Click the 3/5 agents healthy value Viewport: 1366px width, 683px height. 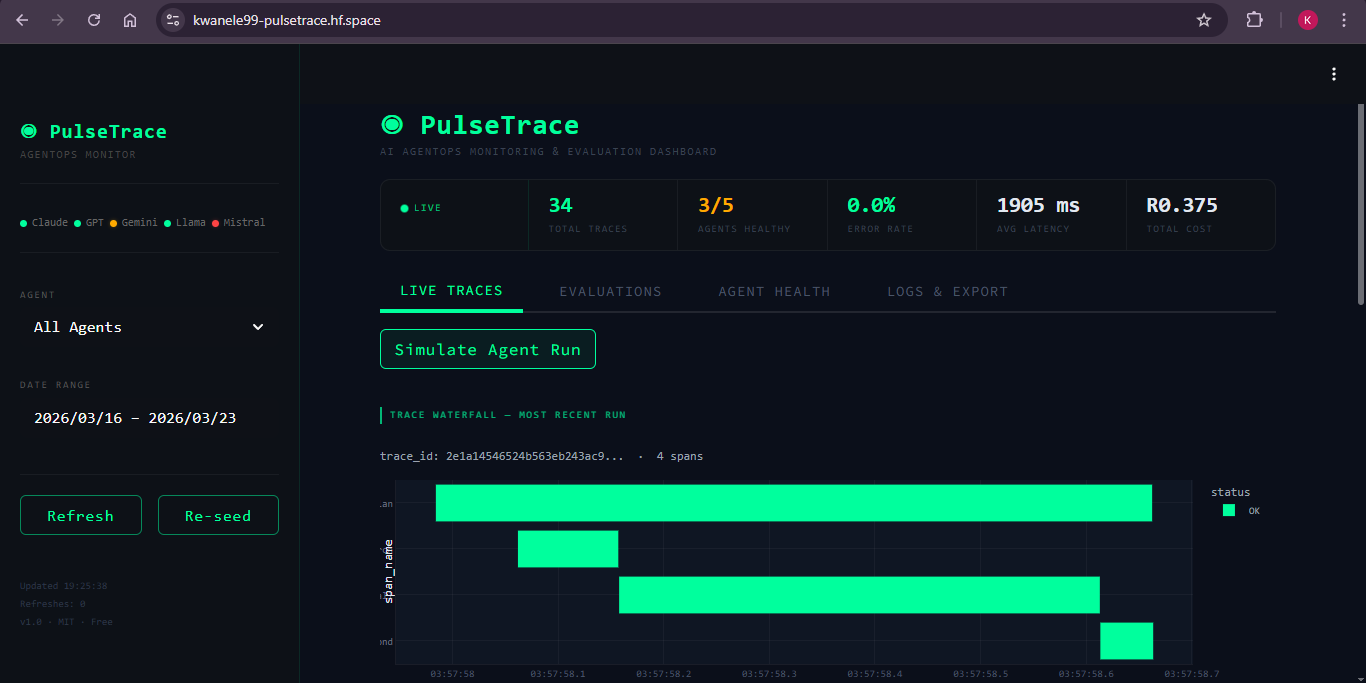[x=716, y=205]
